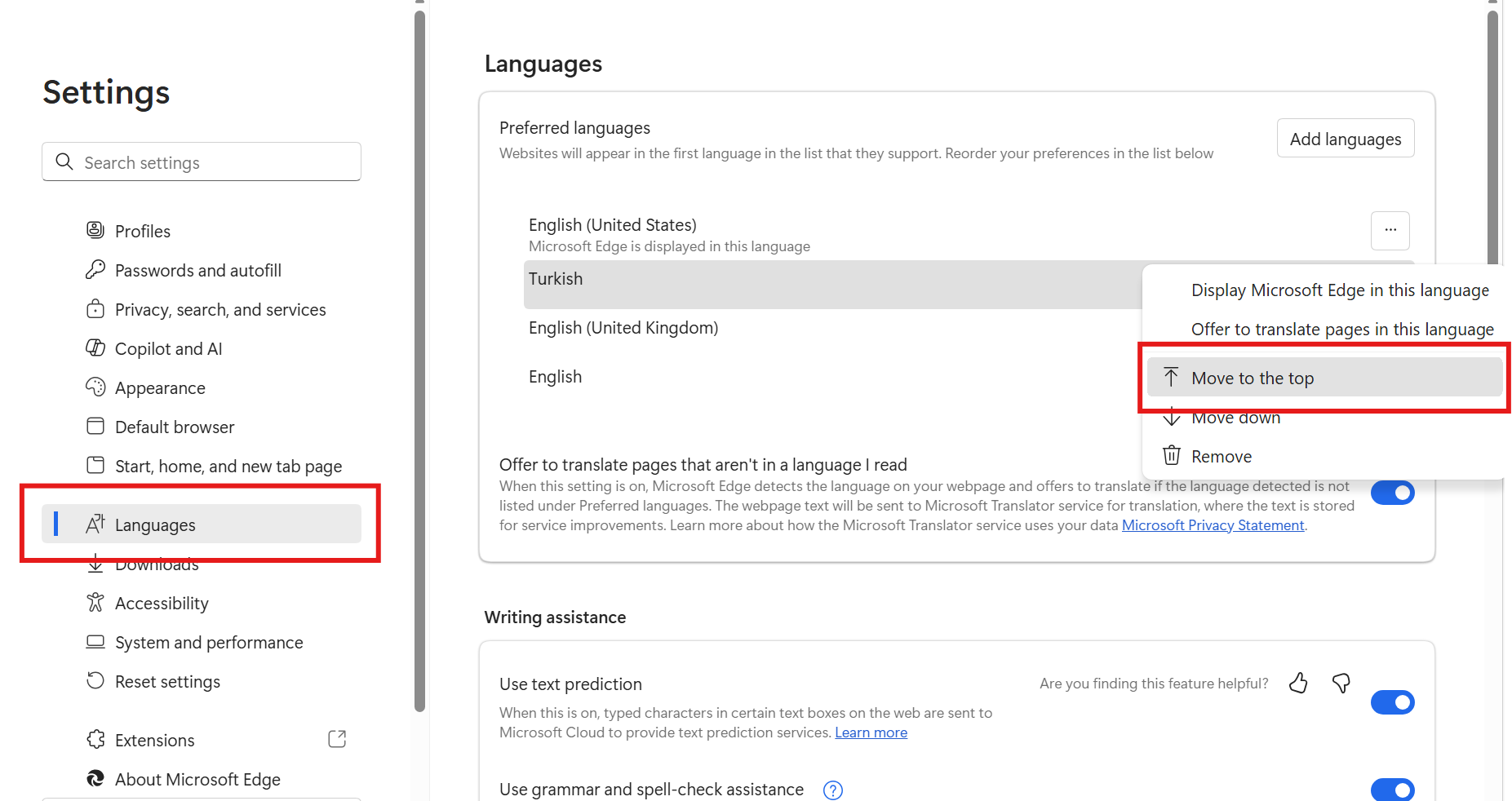Click the Edge logo icon for About
The width and height of the screenshot is (1512, 801).
tap(95, 778)
